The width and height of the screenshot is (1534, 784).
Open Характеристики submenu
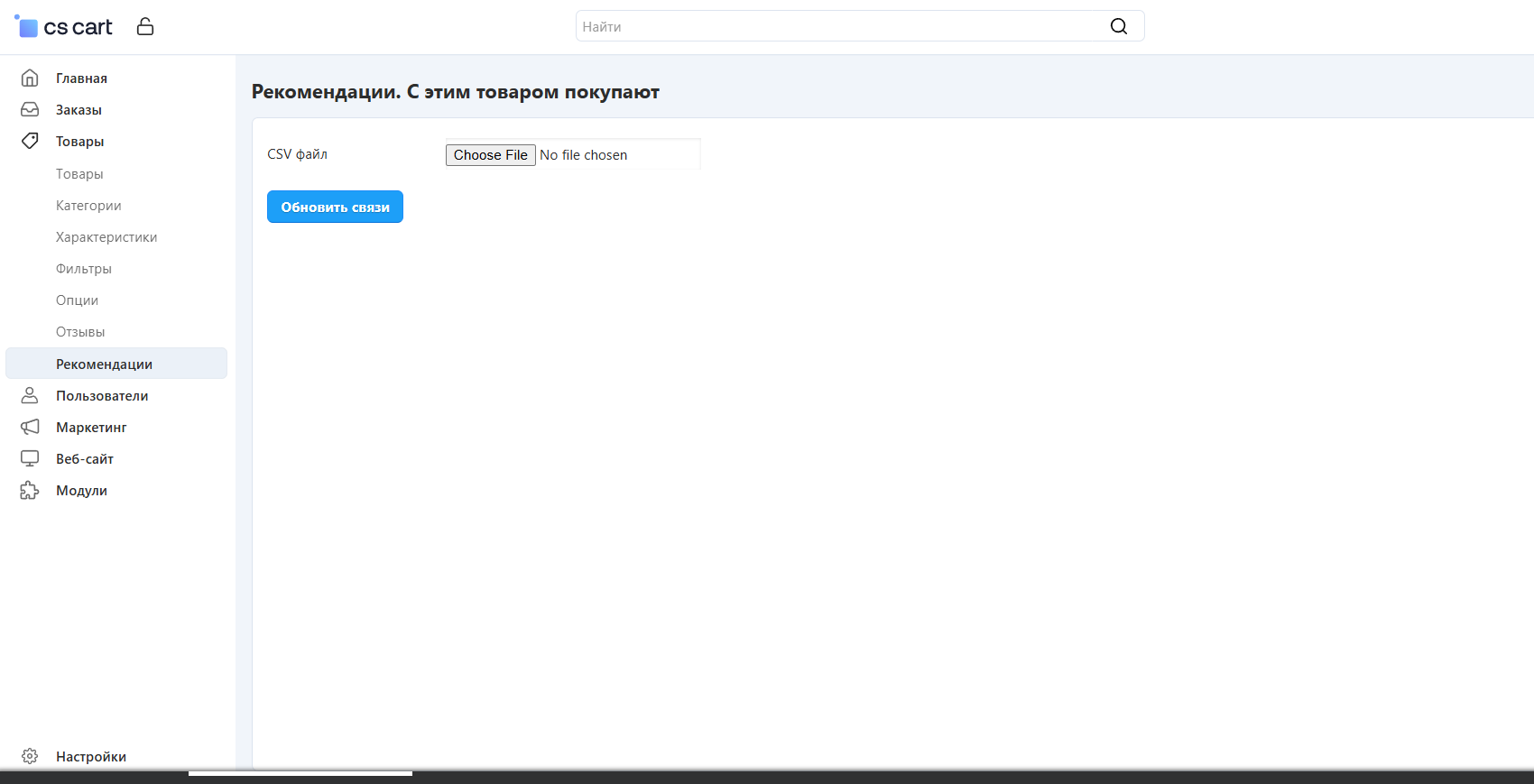tap(106, 237)
